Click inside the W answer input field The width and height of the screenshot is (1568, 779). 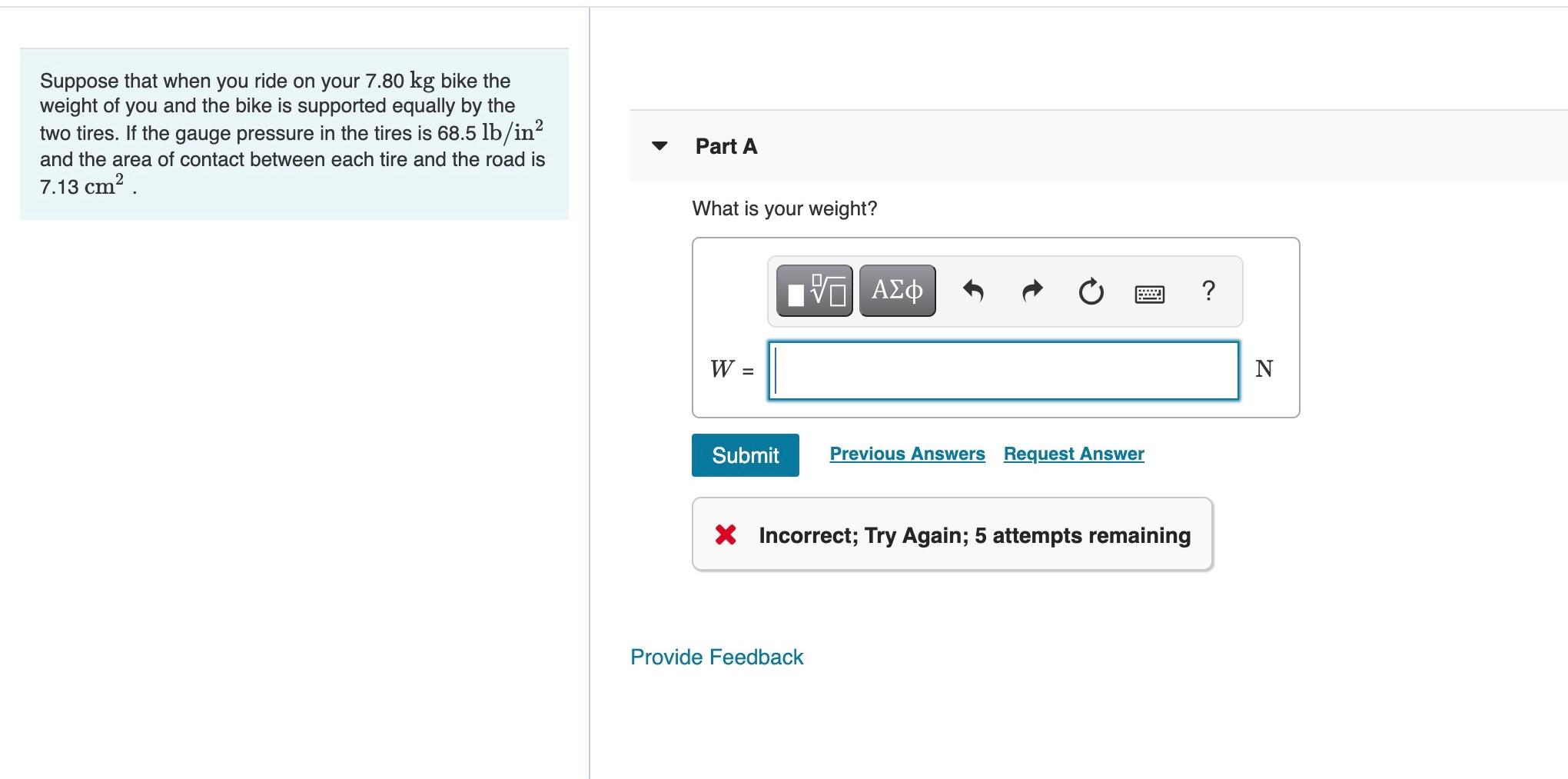[1004, 371]
